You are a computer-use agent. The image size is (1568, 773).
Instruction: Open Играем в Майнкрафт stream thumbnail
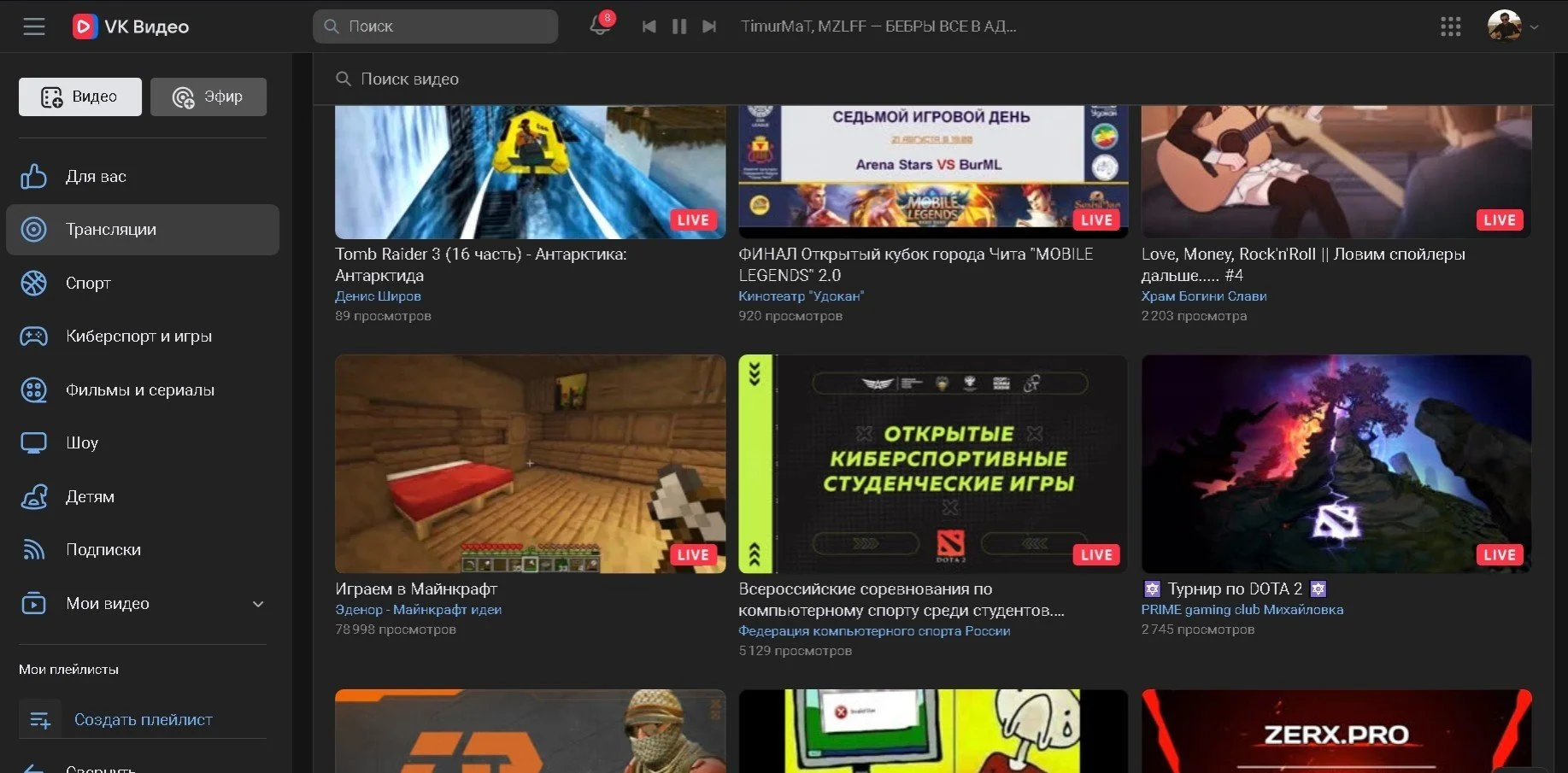click(530, 464)
